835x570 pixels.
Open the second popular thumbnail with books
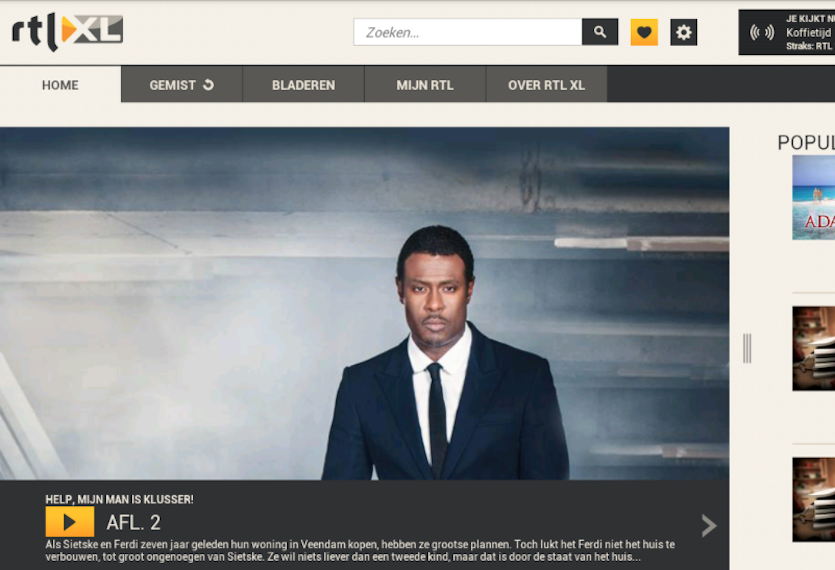pos(813,348)
